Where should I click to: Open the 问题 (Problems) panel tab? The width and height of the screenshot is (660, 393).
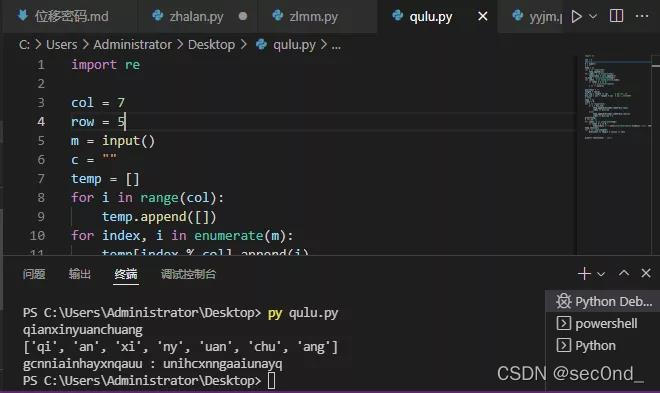[x=34, y=274]
